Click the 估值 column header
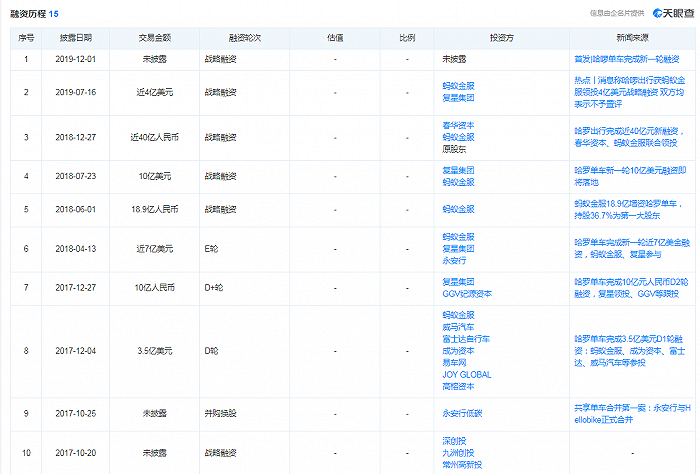700x474 pixels. (x=335, y=38)
